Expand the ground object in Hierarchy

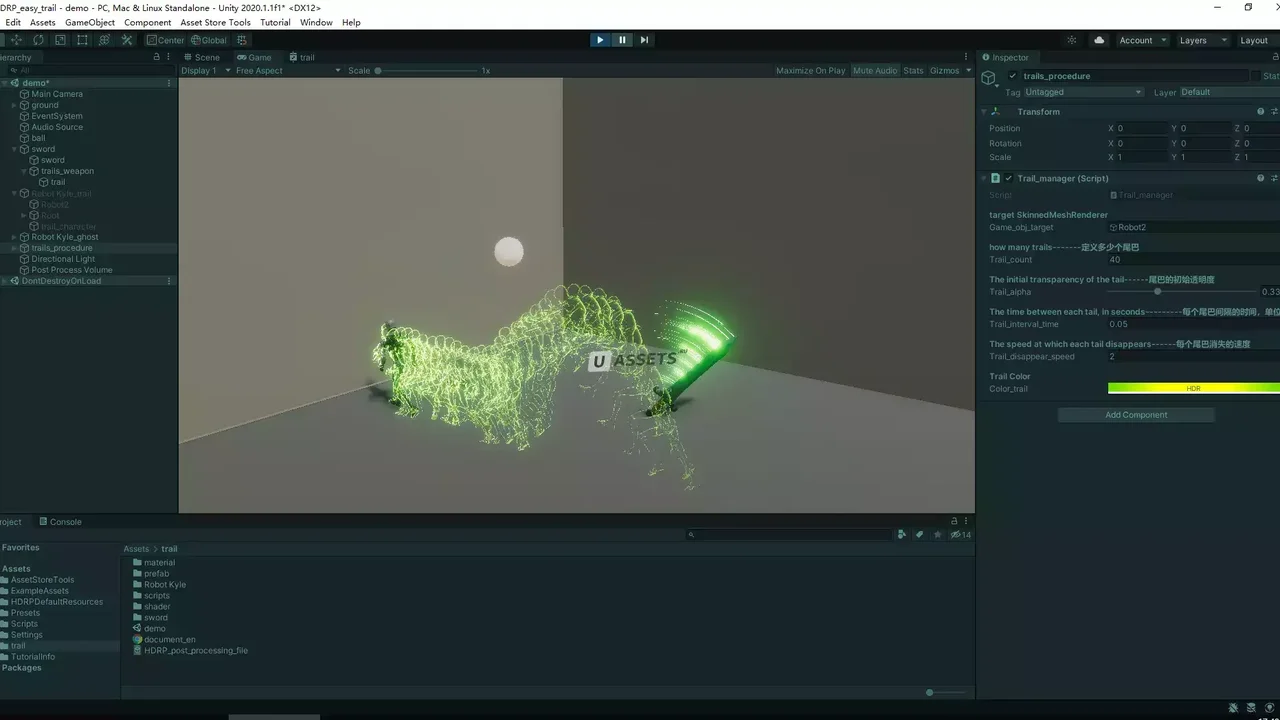tap(15, 105)
